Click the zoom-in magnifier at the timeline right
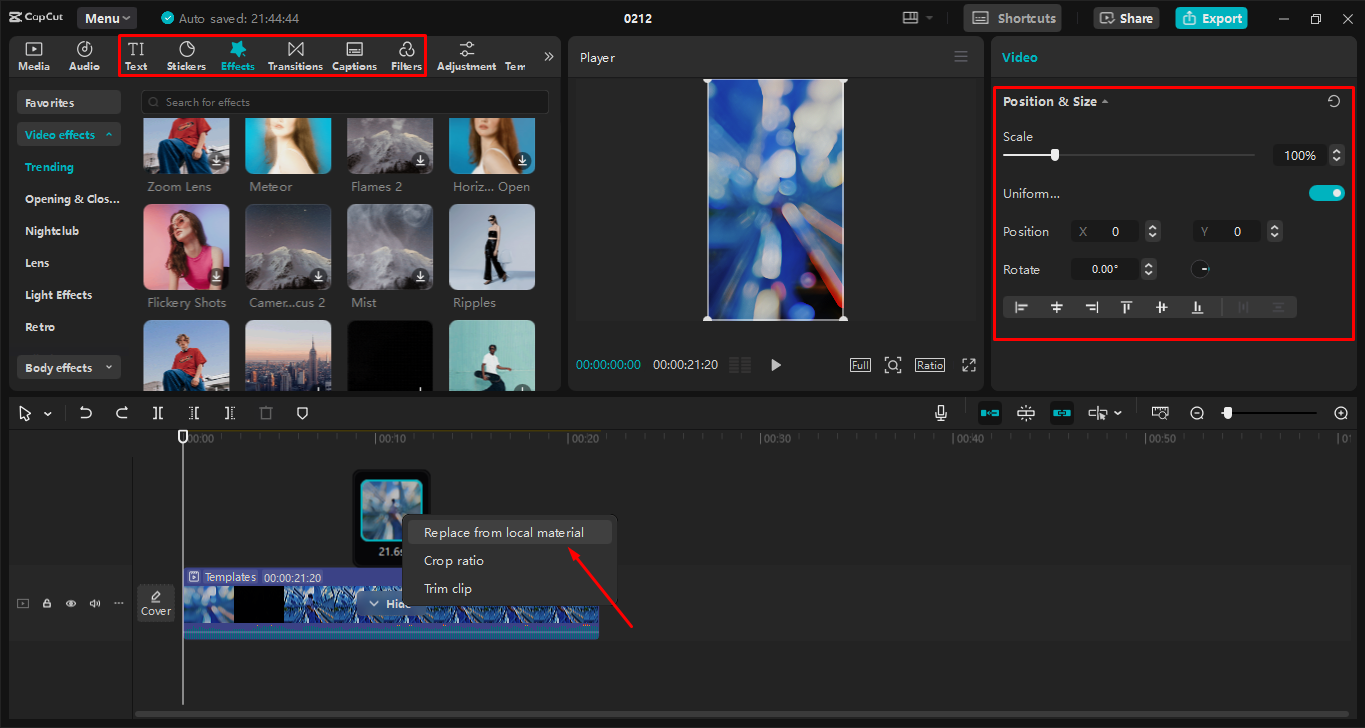 [1340, 412]
